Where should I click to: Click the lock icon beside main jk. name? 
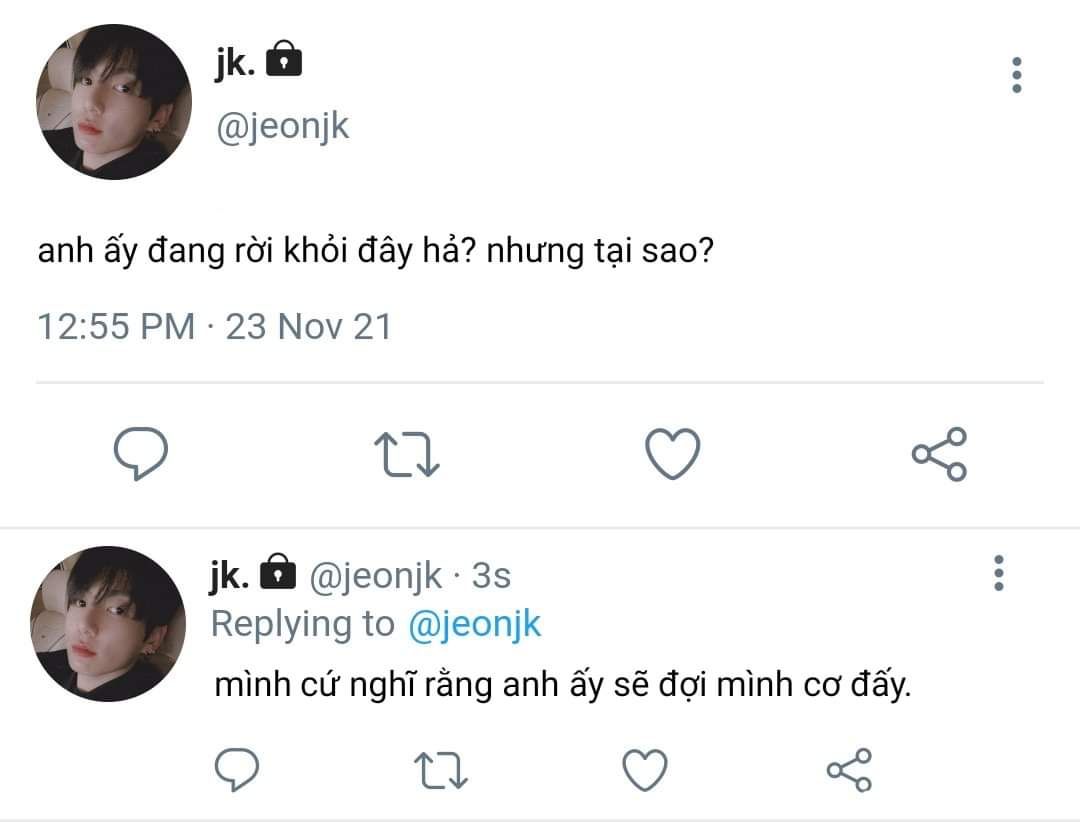(x=284, y=59)
